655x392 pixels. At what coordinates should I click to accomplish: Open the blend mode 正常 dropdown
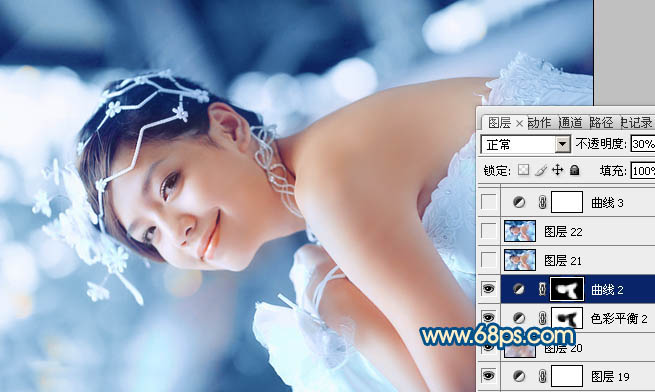pyautogui.click(x=525, y=145)
